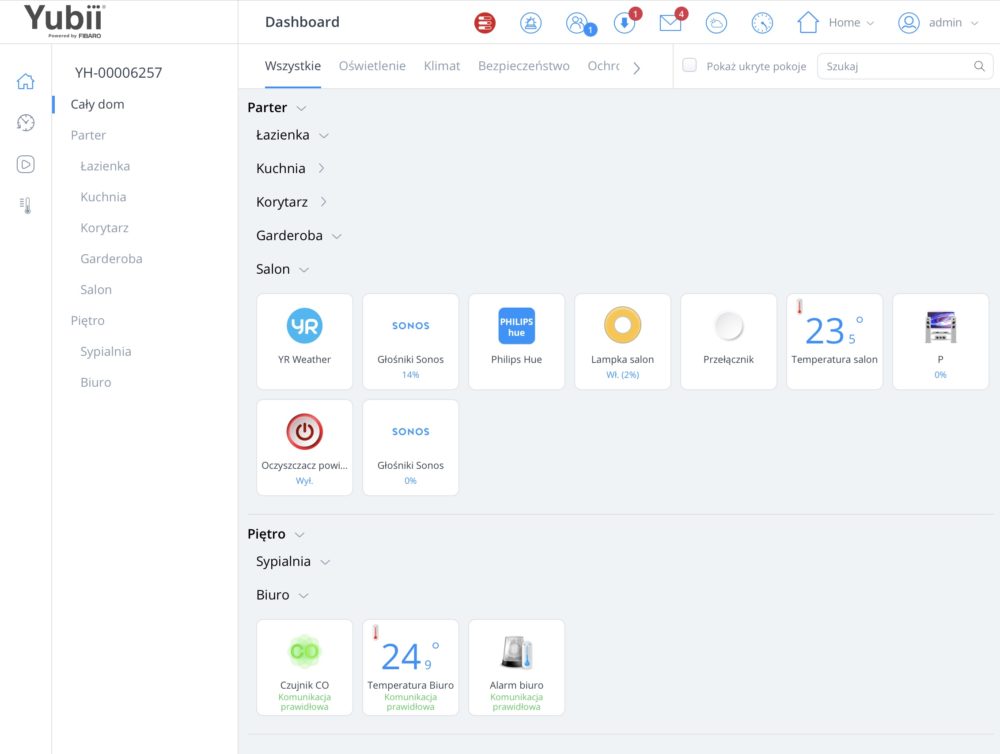Viewport: 1000px width, 754px height.
Task: Select Salon in sidebar tree
Action: [96, 290]
